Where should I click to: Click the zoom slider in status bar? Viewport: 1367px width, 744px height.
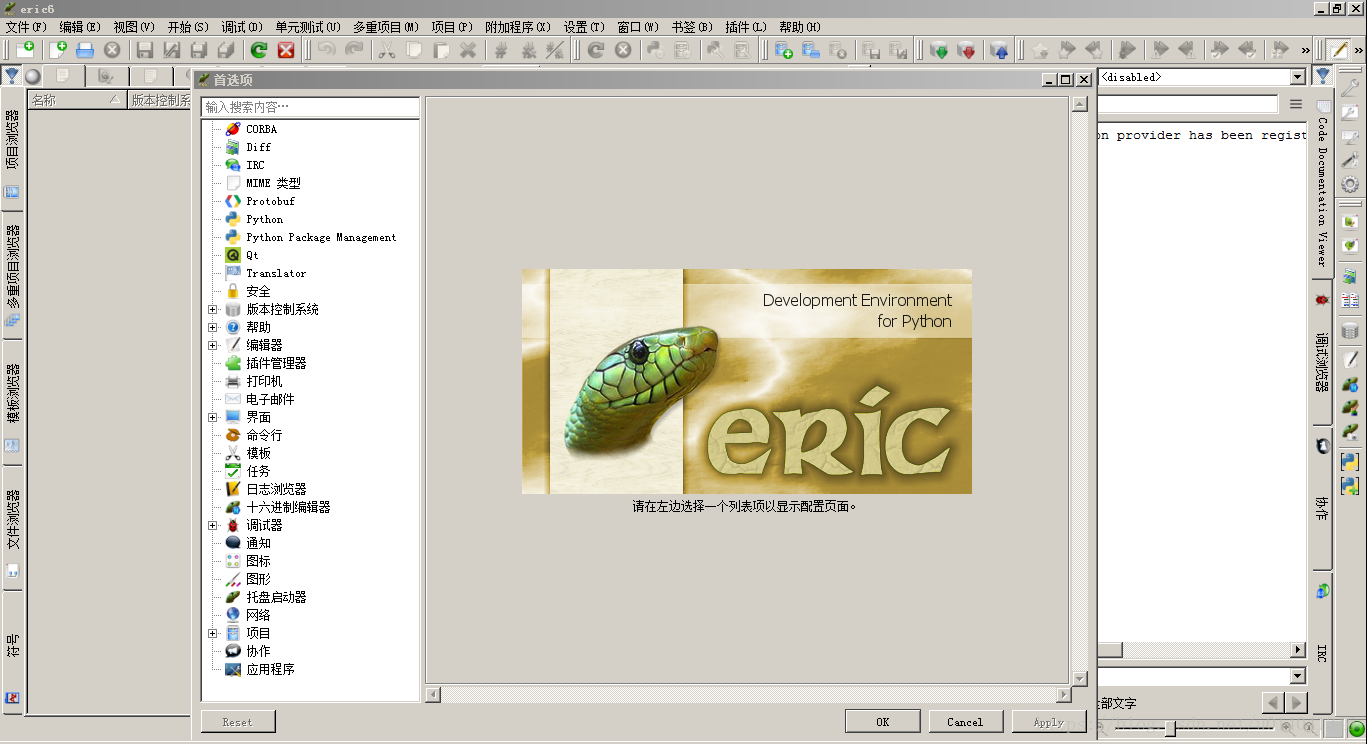click(x=1194, y=729)
